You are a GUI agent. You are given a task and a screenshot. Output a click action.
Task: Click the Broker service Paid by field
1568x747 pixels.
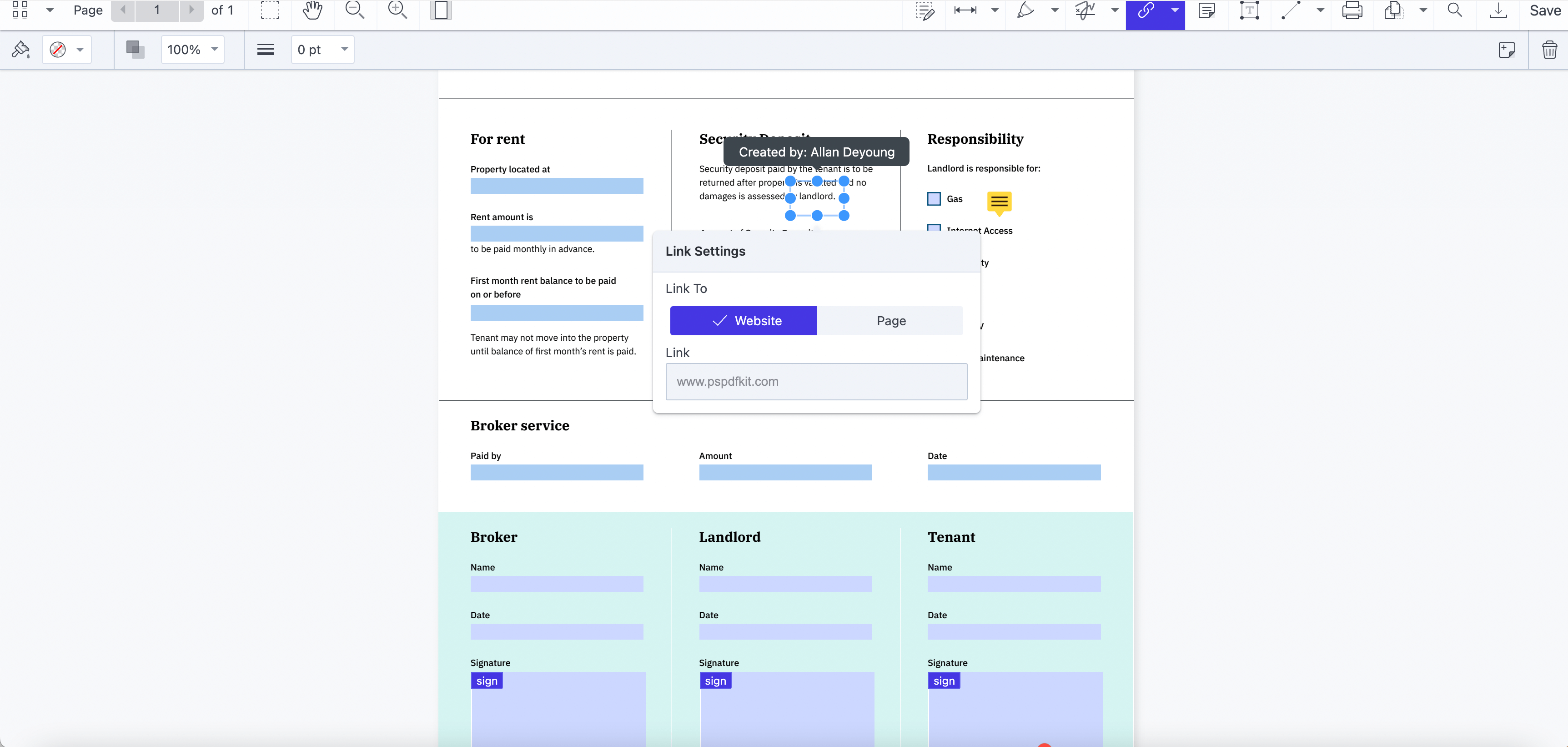[556, 472]
